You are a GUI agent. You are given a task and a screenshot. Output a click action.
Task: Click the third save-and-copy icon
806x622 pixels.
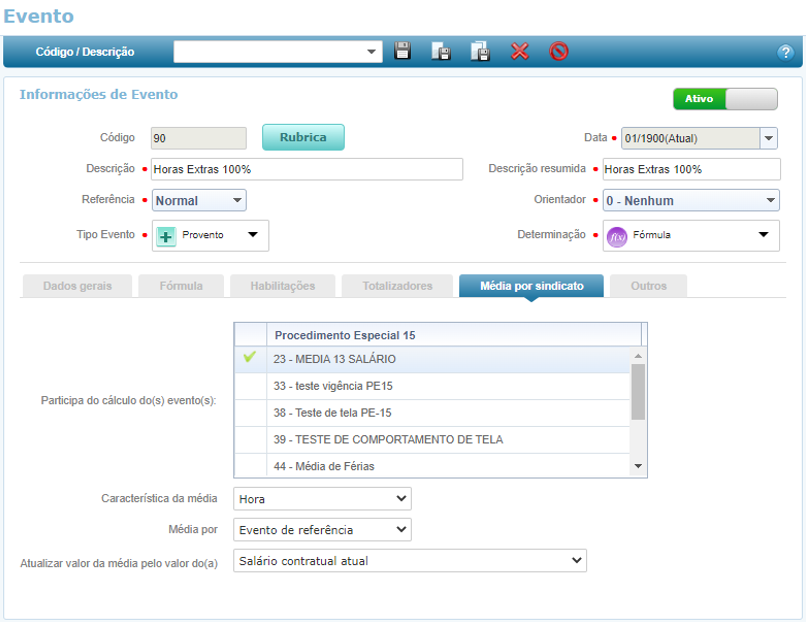pos(480,51)
